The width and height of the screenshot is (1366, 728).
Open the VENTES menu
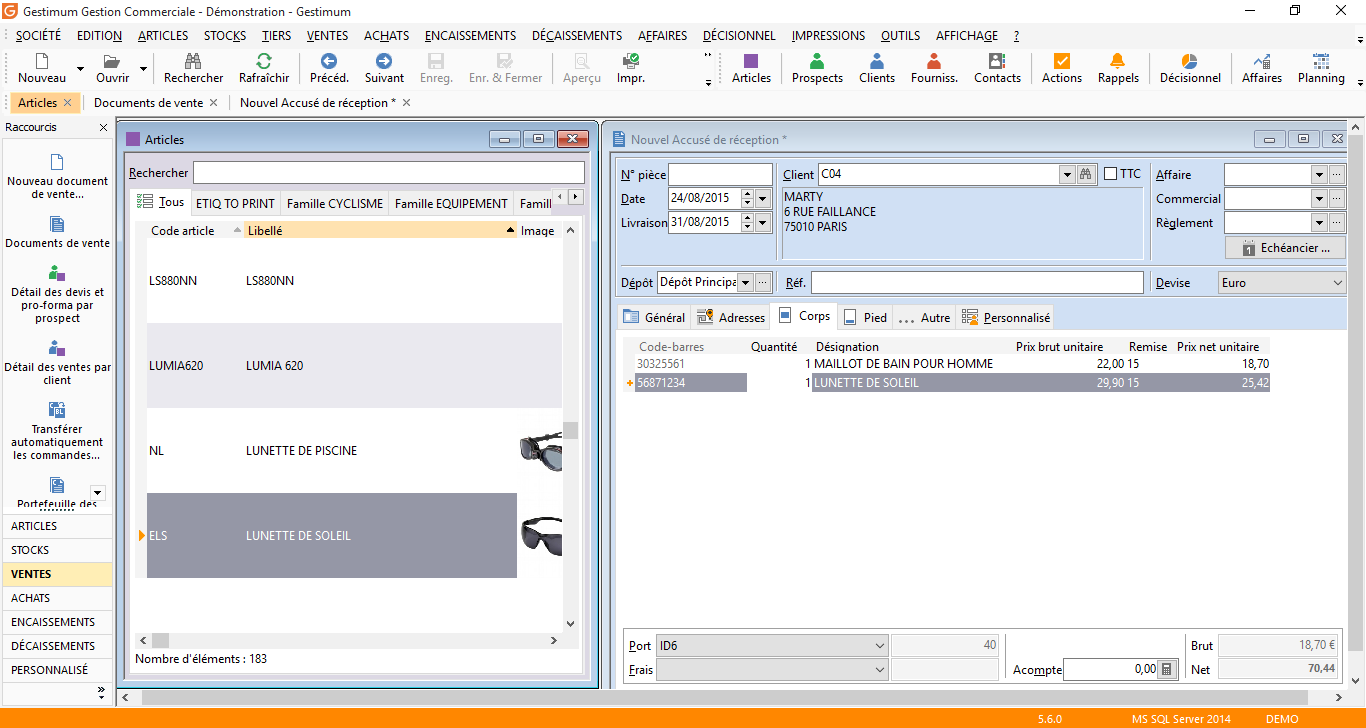pos(327,35)
